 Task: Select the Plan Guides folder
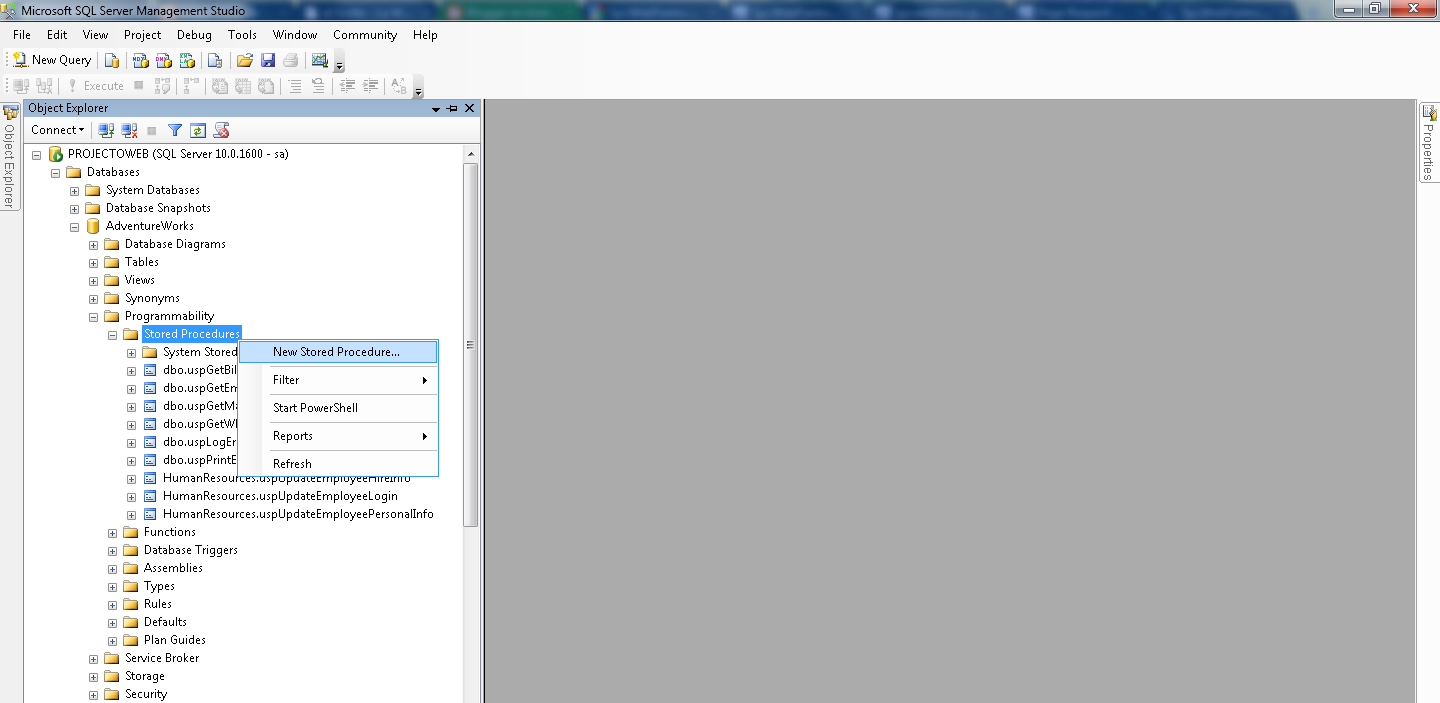[x=175, y=640]
